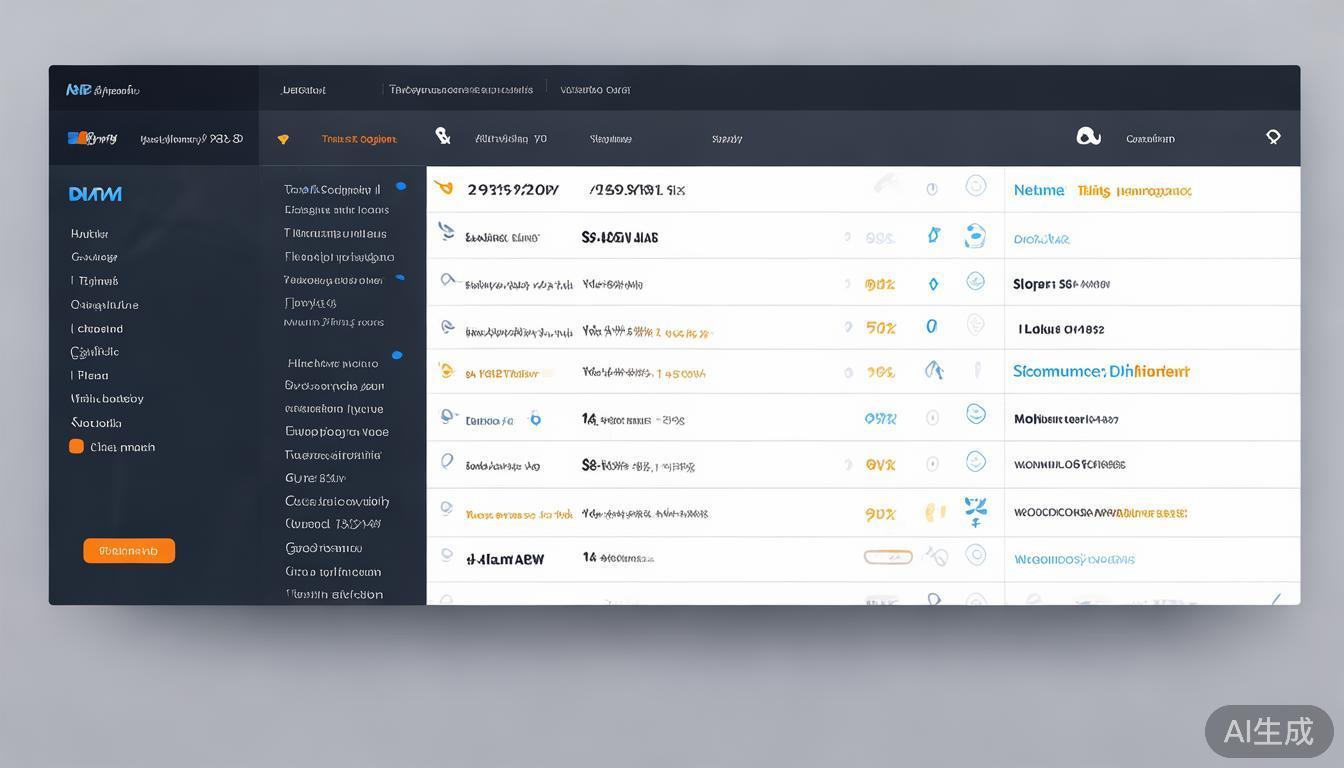Click the white key icon in toolbar
The width and height of the screenshot is (1344, 768).
(x=443, y=136)
